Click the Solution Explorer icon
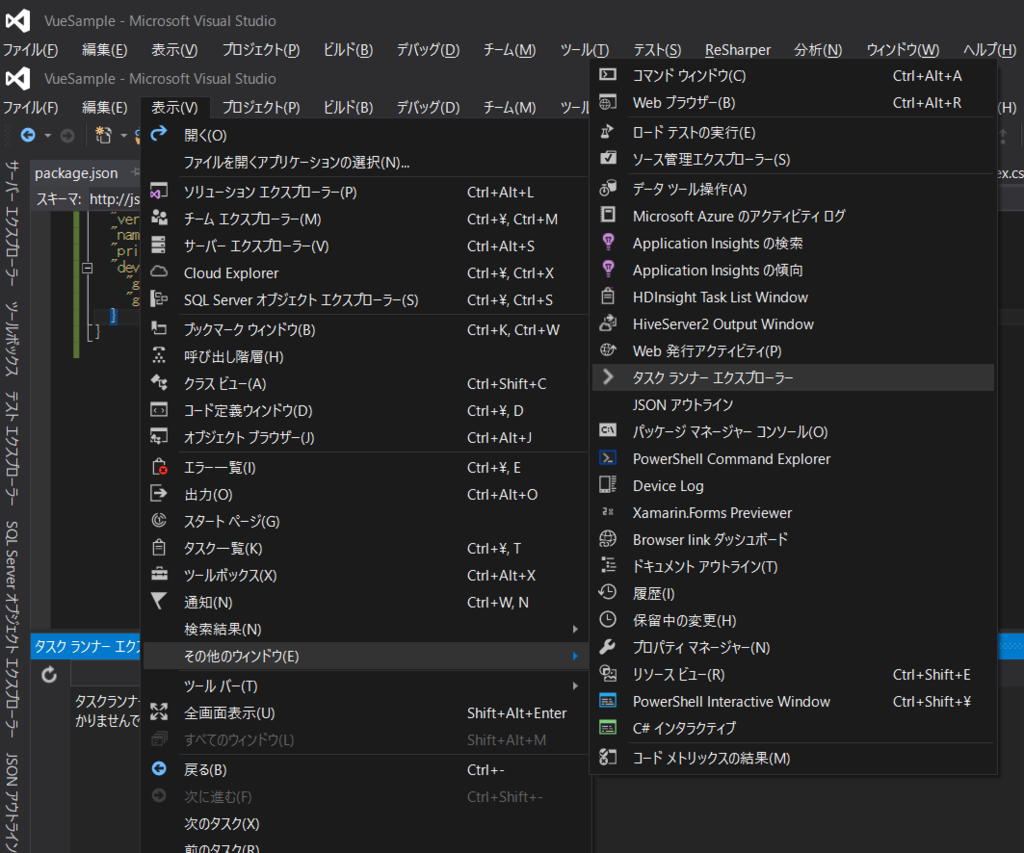This screenshot has width=1024, height=853. [159, 191]
